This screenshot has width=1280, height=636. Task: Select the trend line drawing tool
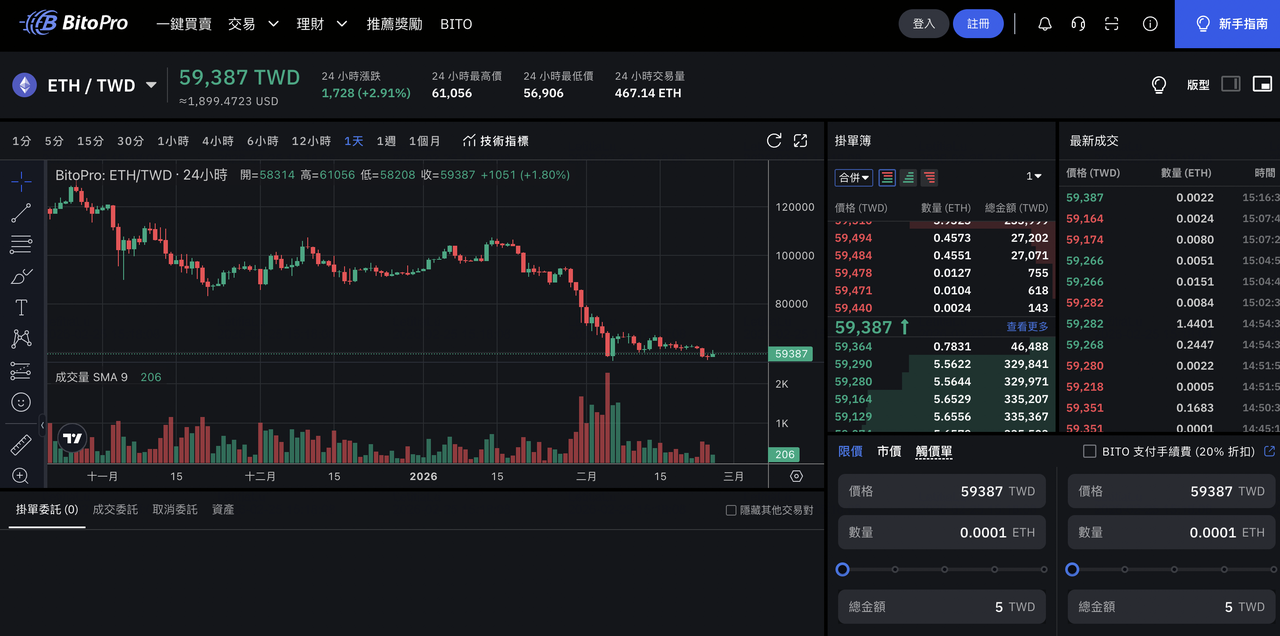click(21, 213)
